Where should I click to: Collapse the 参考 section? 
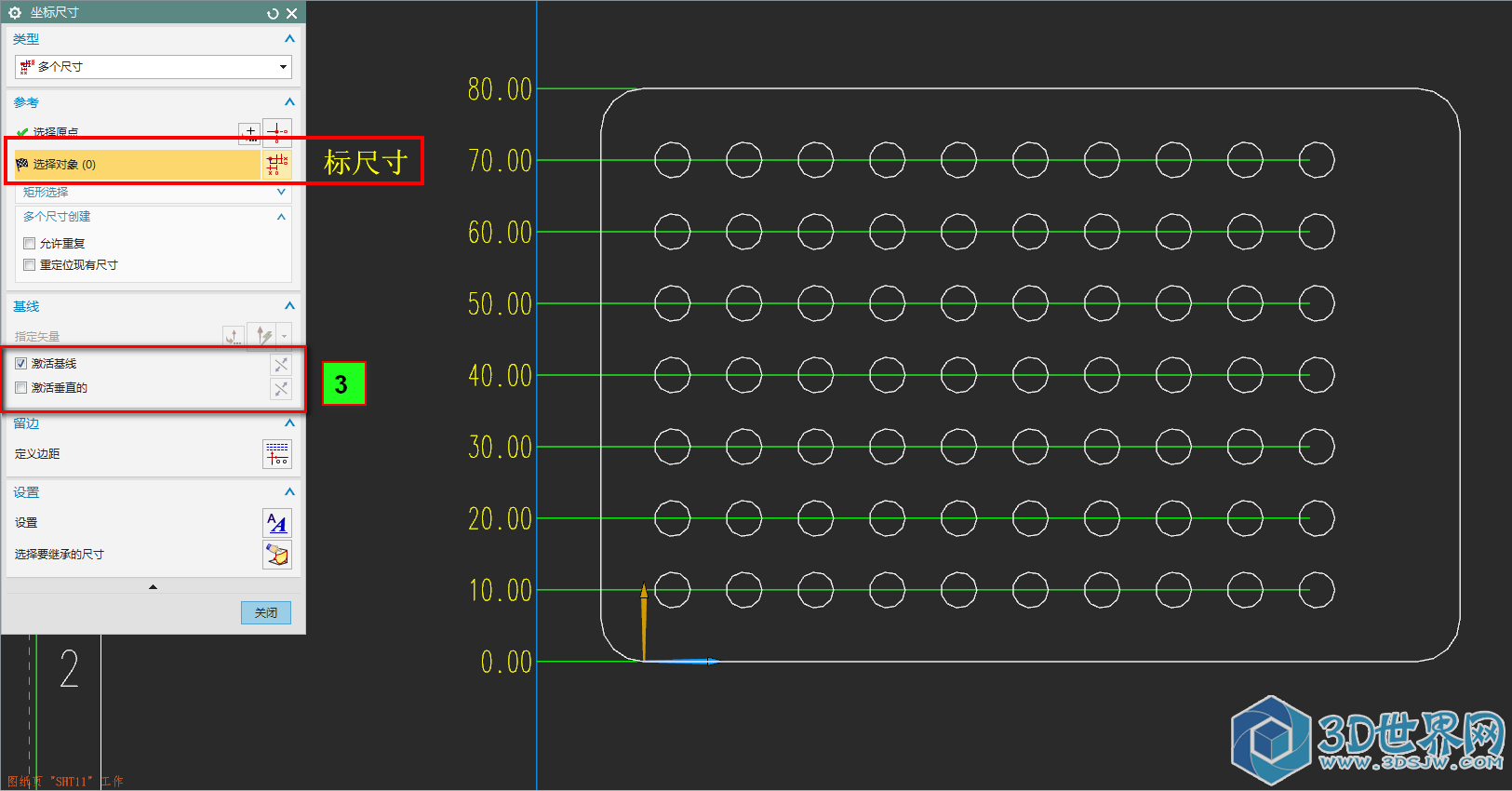pos(289,102)
